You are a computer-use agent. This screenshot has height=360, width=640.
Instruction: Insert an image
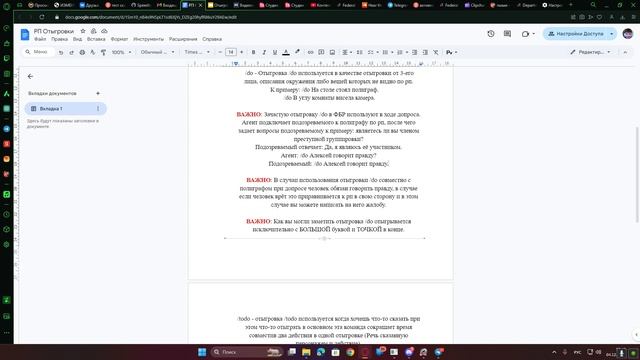pyautogui.click(x=332, y=52)
